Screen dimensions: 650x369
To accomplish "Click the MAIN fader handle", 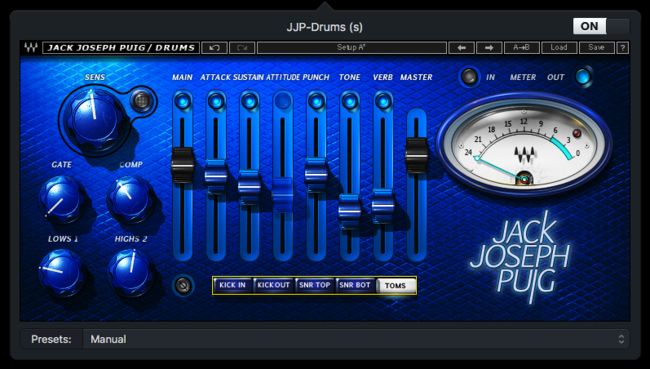I will pyautogui.click(x=183, y=165).
